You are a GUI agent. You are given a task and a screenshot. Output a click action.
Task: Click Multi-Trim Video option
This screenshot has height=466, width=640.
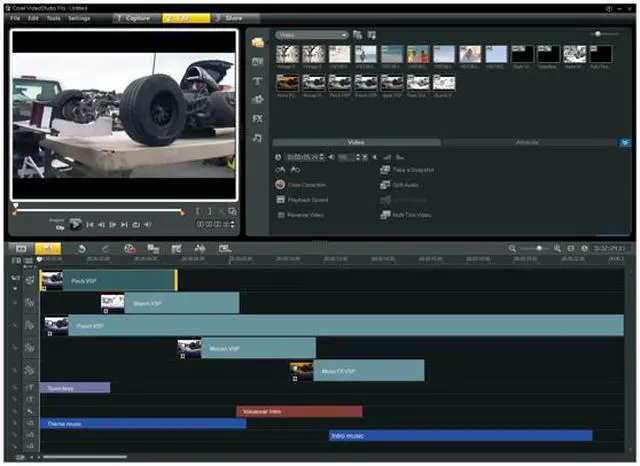pyautogui.click(x=406, y=215)
